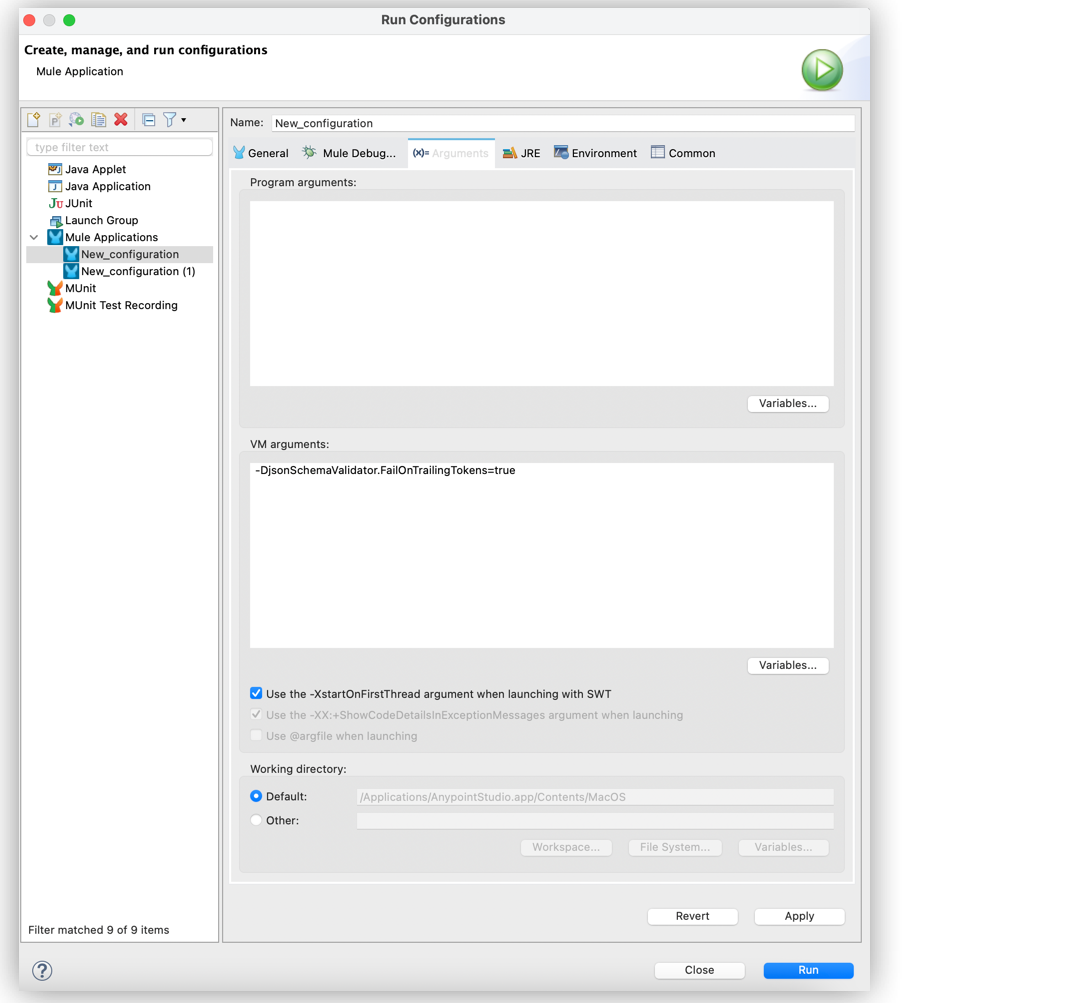Screen dimensions: 1078x1003
Task: Select the Other working directory radio
Action: pos(256,820)
